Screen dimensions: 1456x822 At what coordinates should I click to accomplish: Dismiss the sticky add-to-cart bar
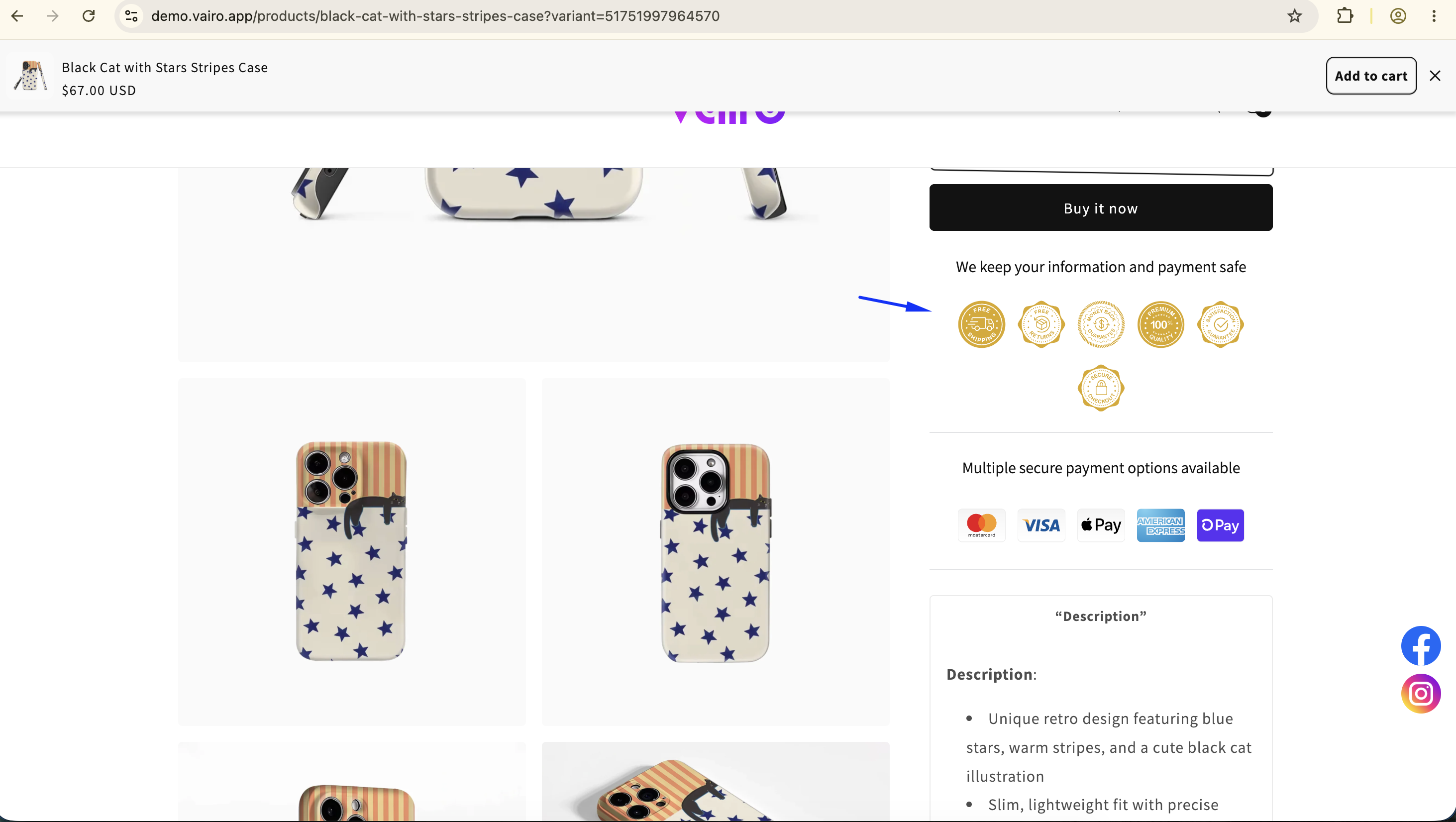coord(1435,76)
